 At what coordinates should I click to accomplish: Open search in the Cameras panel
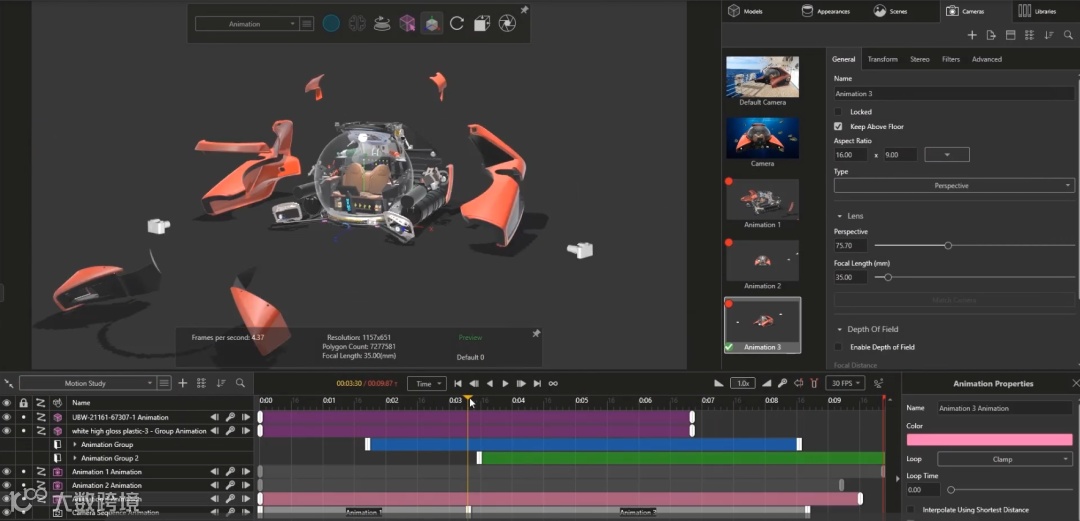pyautogui.click(x=1068, y=35)
